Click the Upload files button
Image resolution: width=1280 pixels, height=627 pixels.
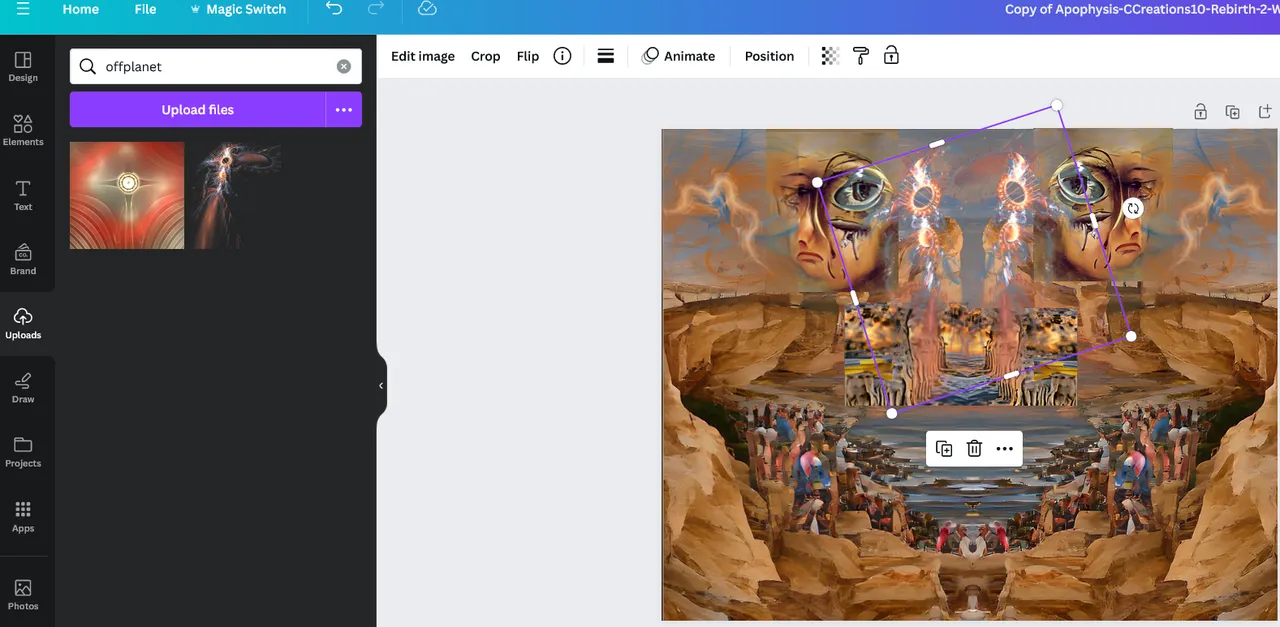pyautogui.click(x=197, y=110)
